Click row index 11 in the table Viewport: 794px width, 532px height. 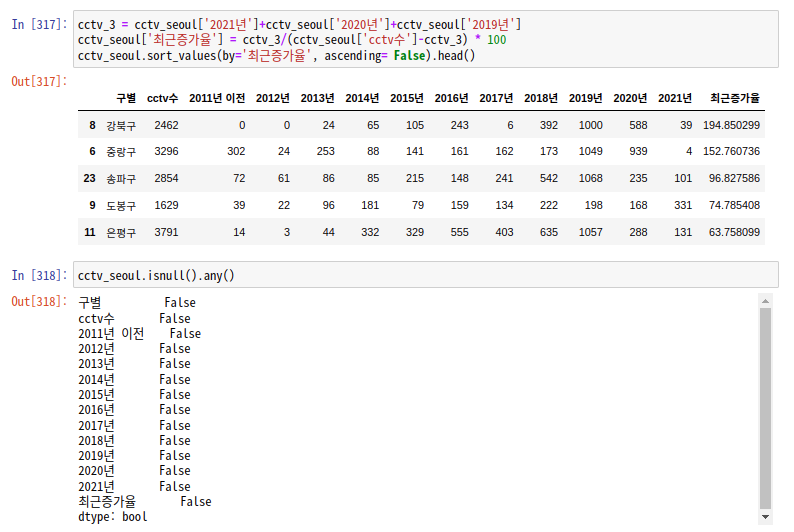(x=90, y=232)
